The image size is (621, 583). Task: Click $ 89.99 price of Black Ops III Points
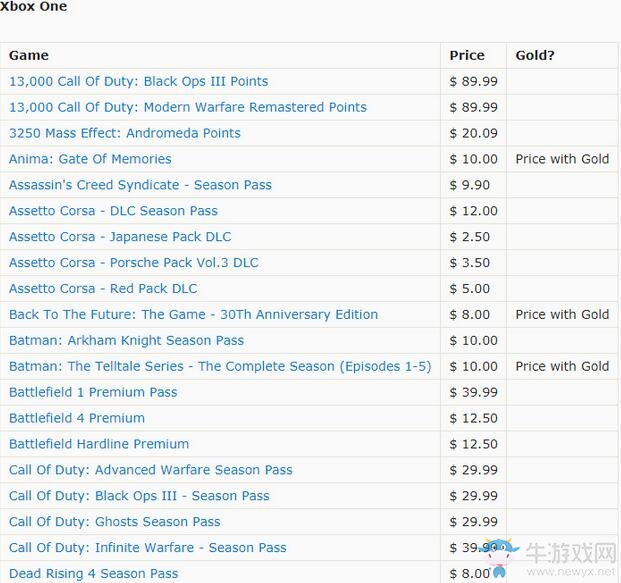click(x=474, y=81)
